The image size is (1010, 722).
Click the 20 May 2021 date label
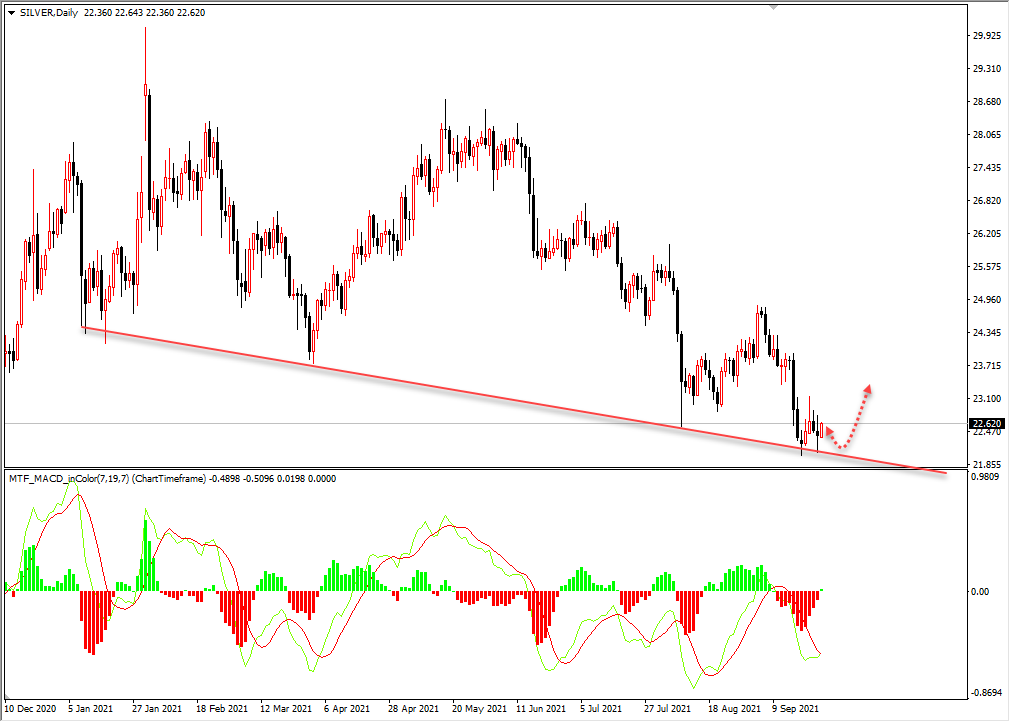click(479, 708)
